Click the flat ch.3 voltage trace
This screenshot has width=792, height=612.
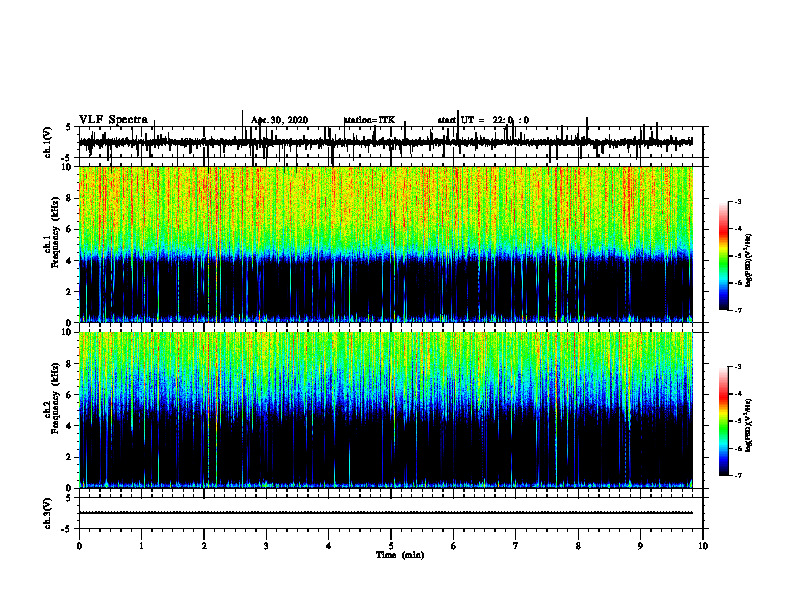coord(386,513)
